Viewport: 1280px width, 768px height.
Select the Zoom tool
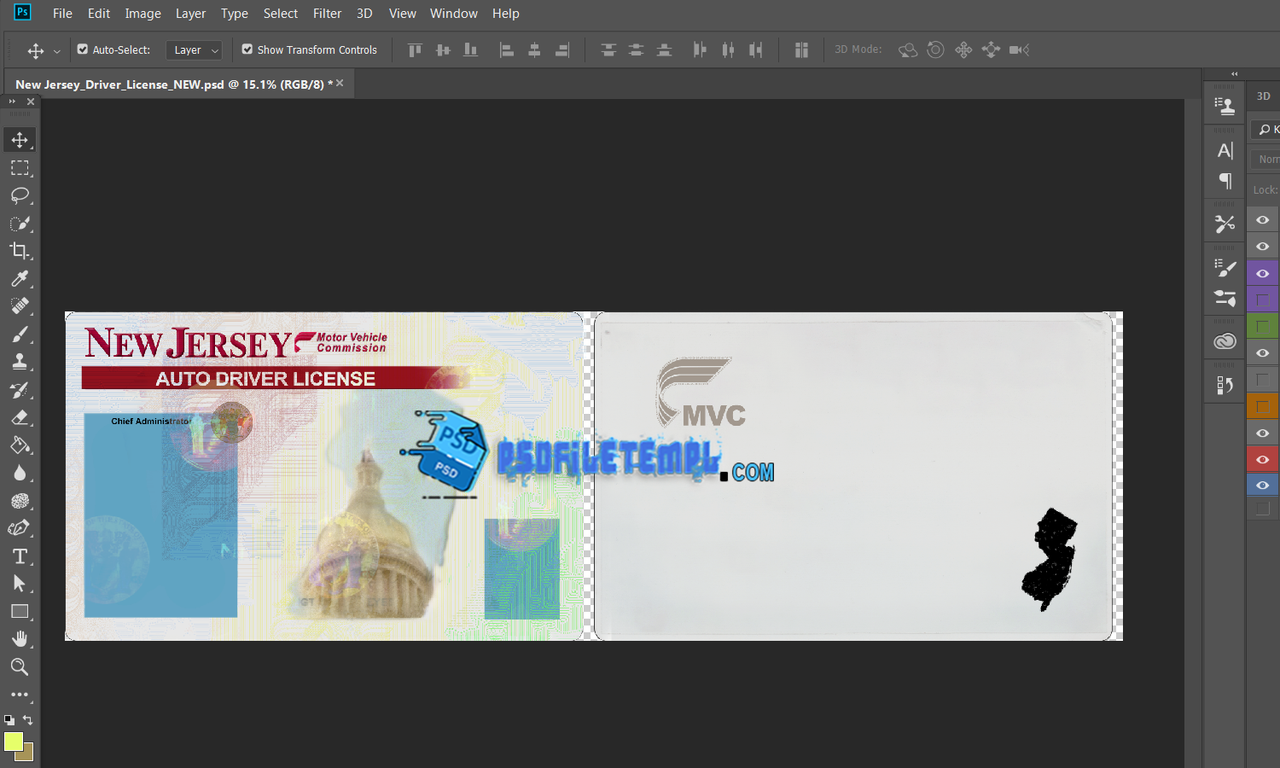tap(19, 667)
